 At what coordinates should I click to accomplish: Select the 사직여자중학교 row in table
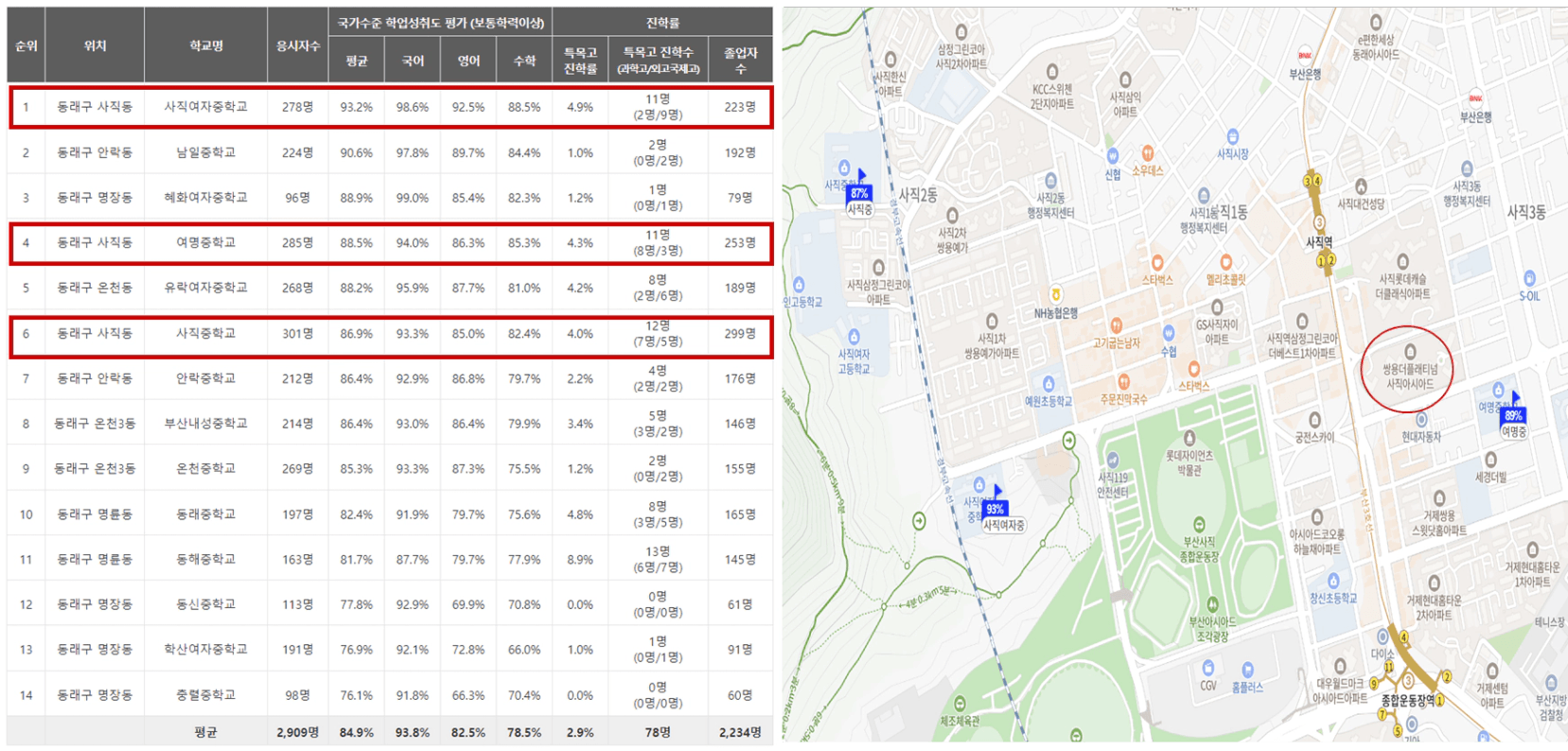(390, 107)
